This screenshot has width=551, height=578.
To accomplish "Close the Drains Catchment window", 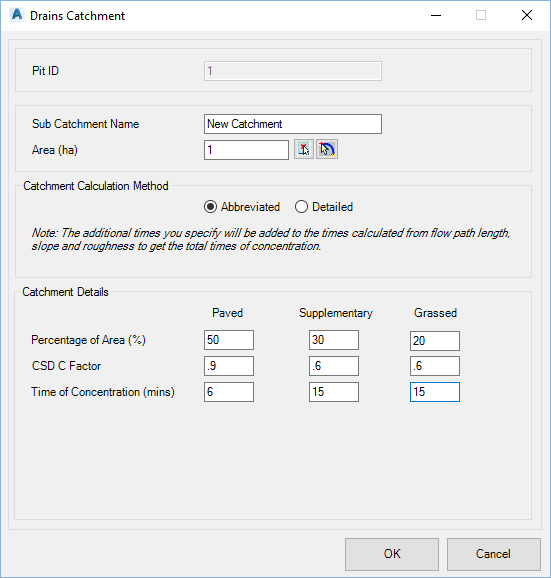I will 527,15.
